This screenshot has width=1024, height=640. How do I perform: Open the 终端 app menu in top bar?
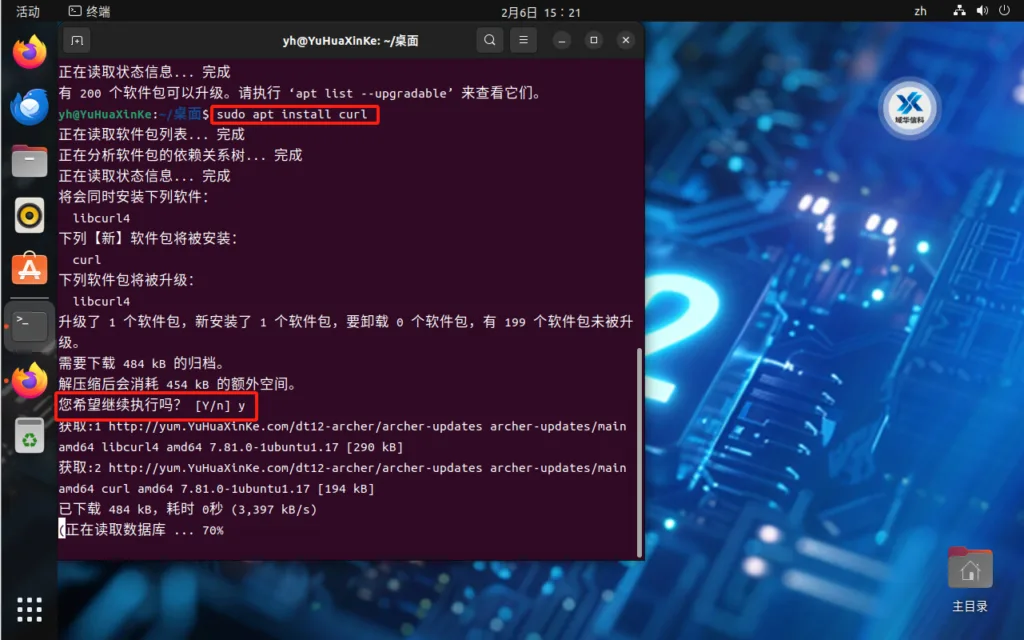(x=89, y=11)
